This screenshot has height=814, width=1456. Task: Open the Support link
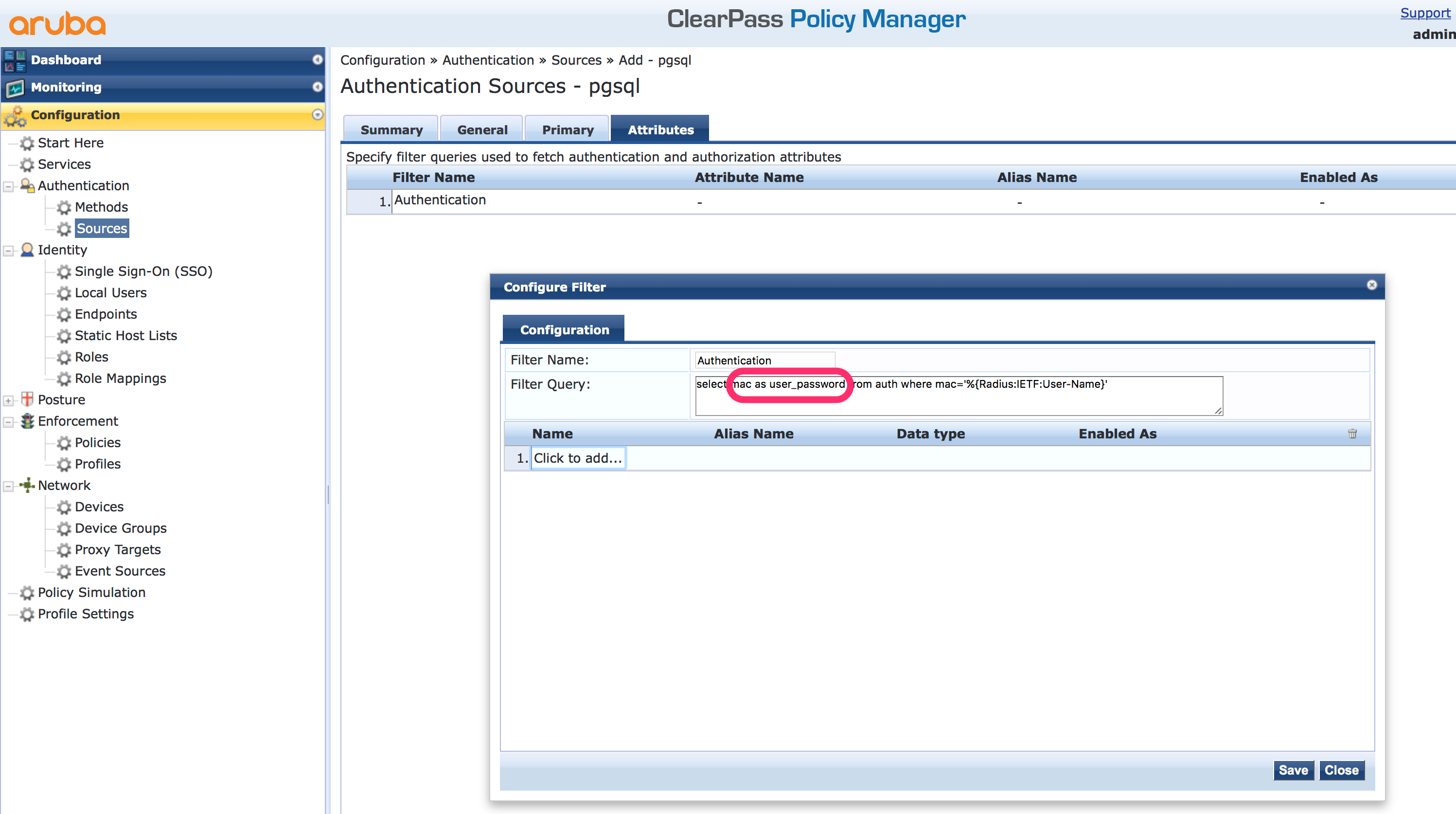click(x=1425, y=13)
